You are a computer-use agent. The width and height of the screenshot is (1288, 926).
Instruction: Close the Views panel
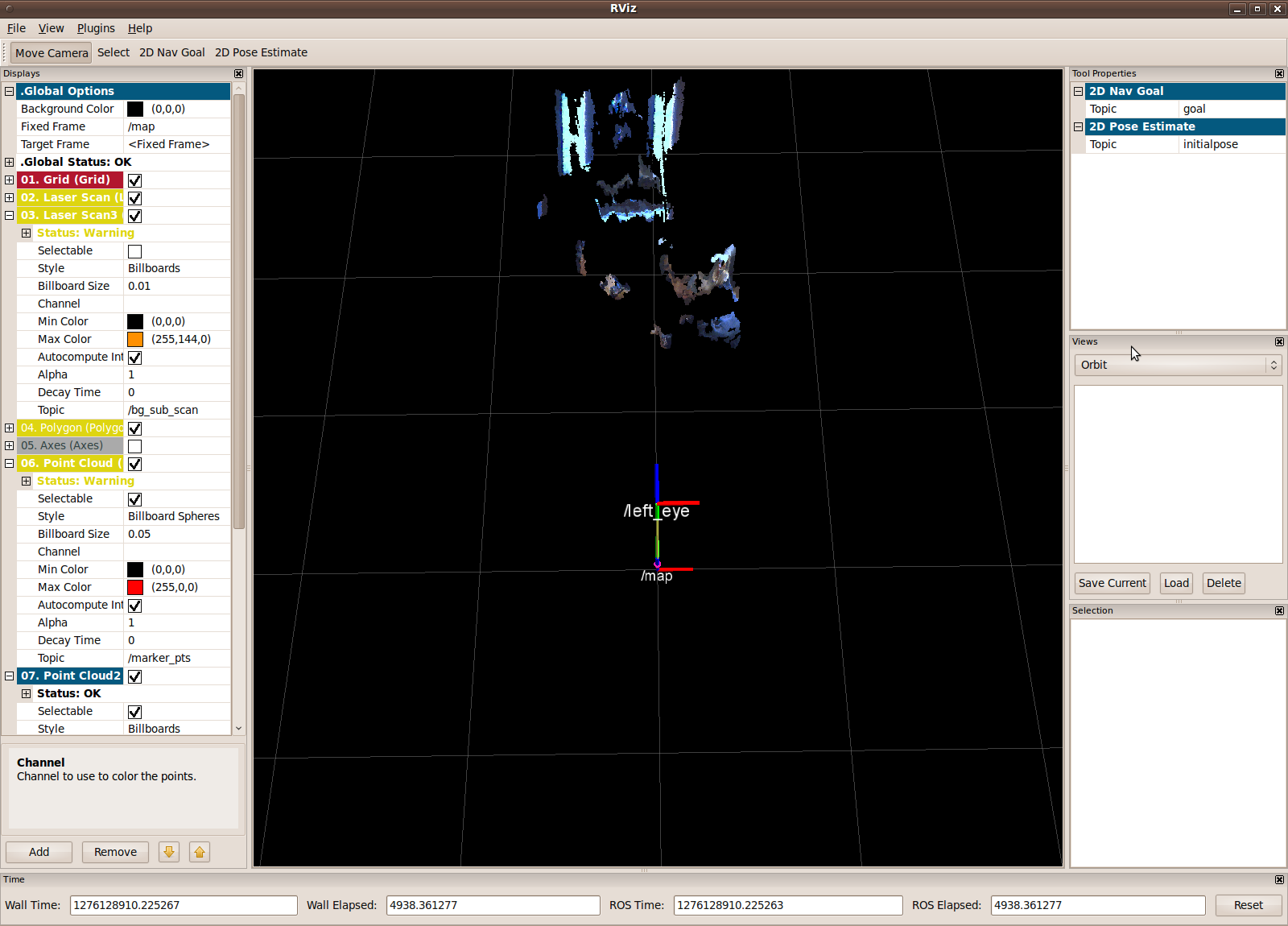pos(1279,341)
